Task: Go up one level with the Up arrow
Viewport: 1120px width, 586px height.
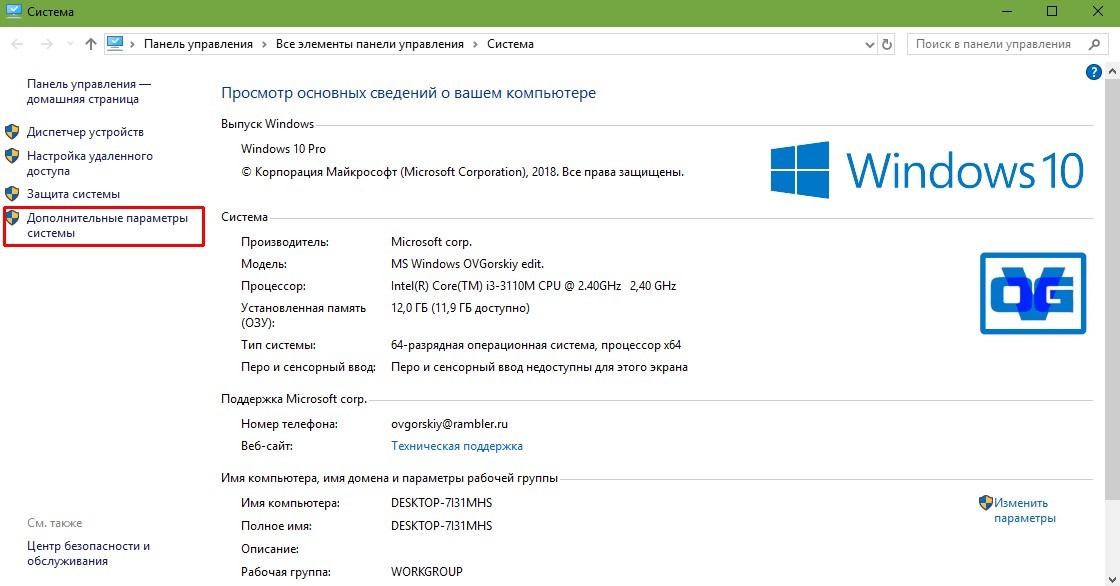Action: click(91, 44)
